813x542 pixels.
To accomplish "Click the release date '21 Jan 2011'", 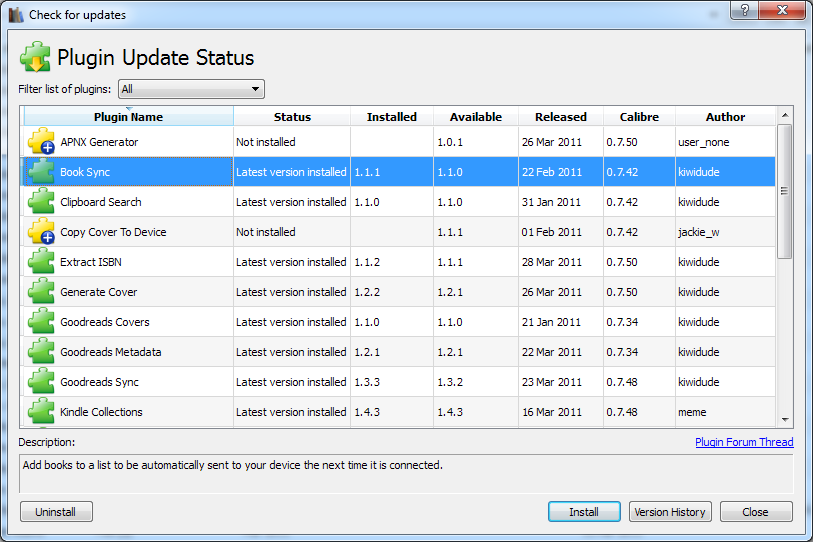I will coord(551,323).
